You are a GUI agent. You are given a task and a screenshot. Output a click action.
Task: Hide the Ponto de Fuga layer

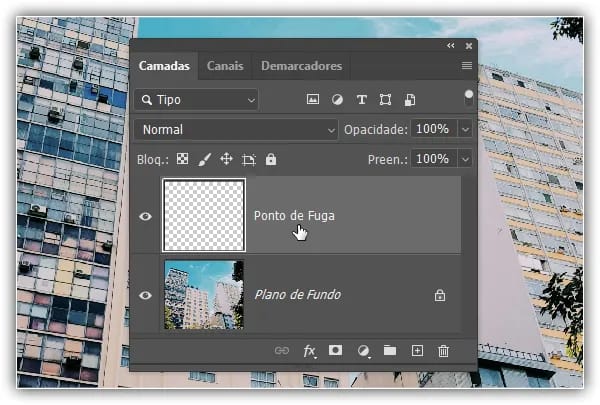click(145, 217)
